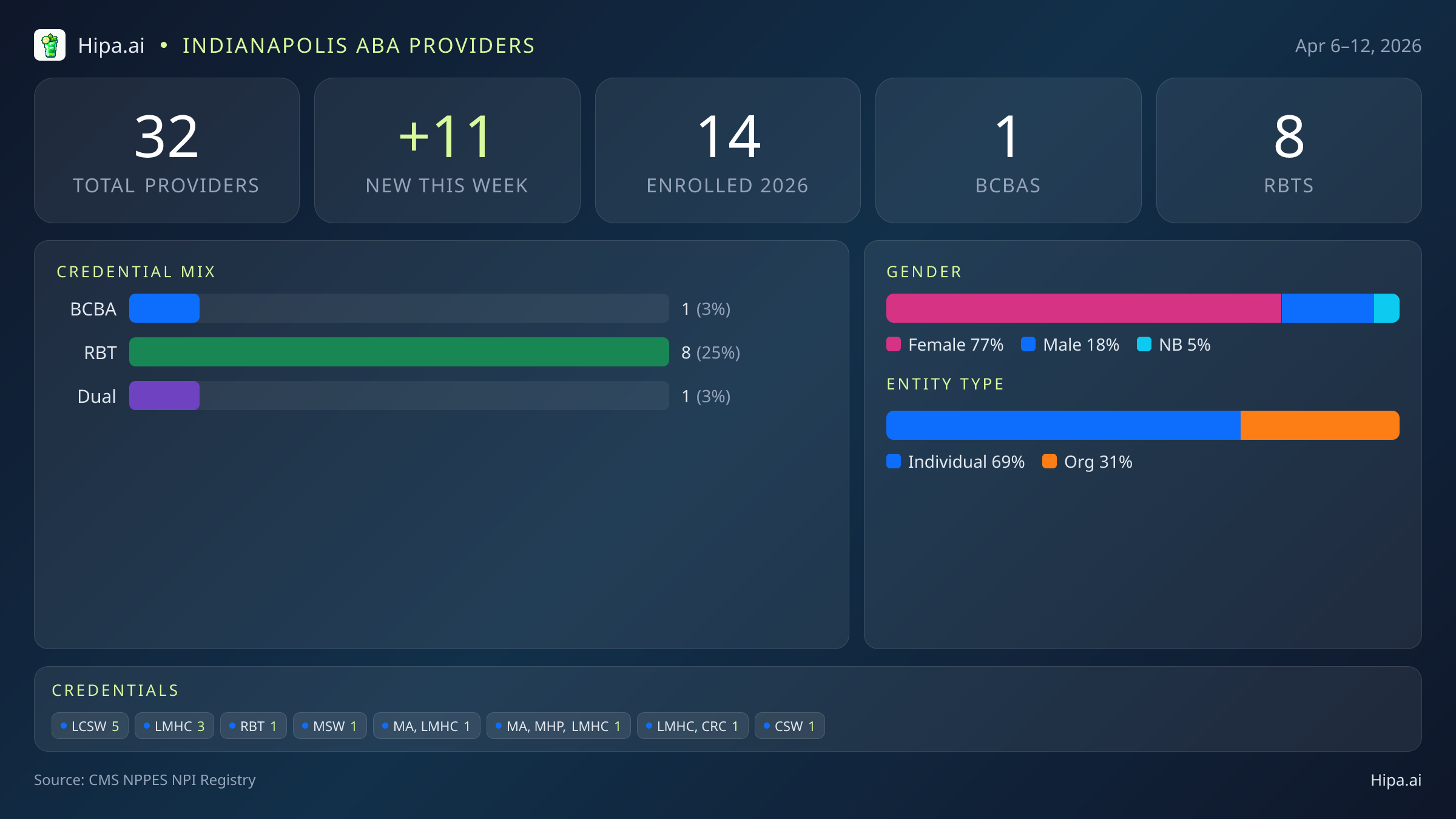Select the LCSW 5 credential chip
1456x819 pixels.
click(x=90, y=726)
